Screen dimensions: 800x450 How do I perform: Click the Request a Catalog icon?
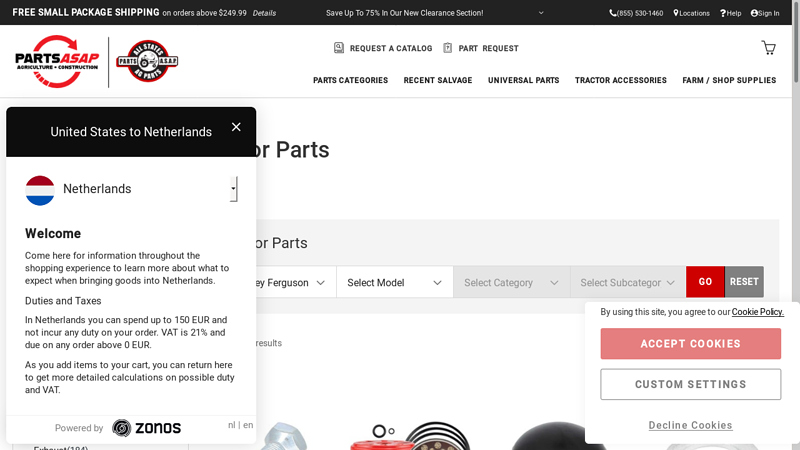pyautogui.click(x=339, y=48)
